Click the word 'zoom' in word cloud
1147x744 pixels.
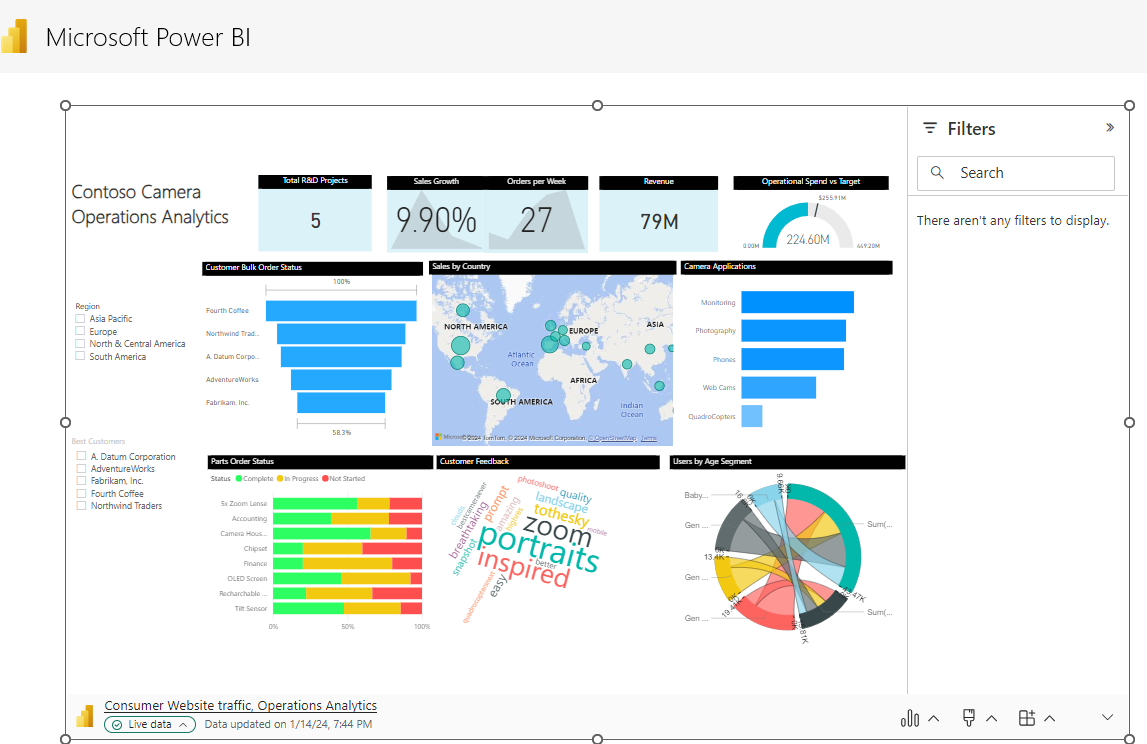pyautogui.click(x=557, y=529)
